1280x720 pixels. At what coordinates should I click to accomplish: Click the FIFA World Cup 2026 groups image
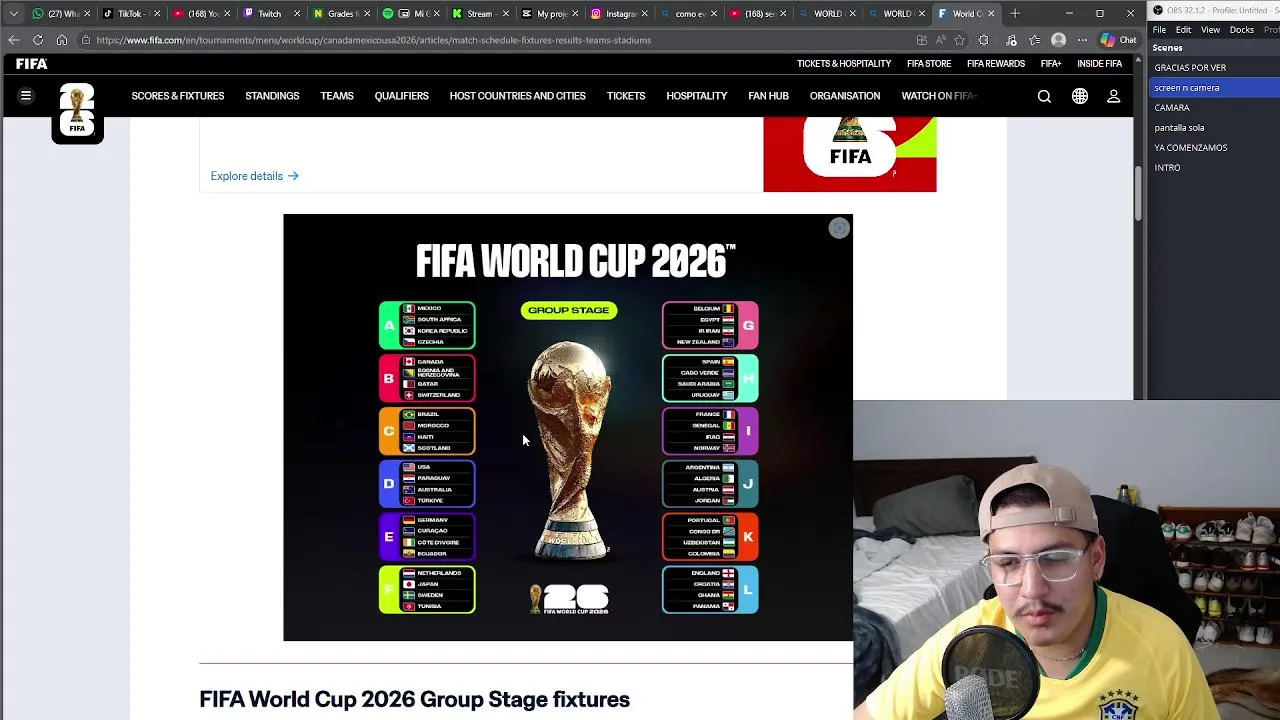tap(568, 427)
